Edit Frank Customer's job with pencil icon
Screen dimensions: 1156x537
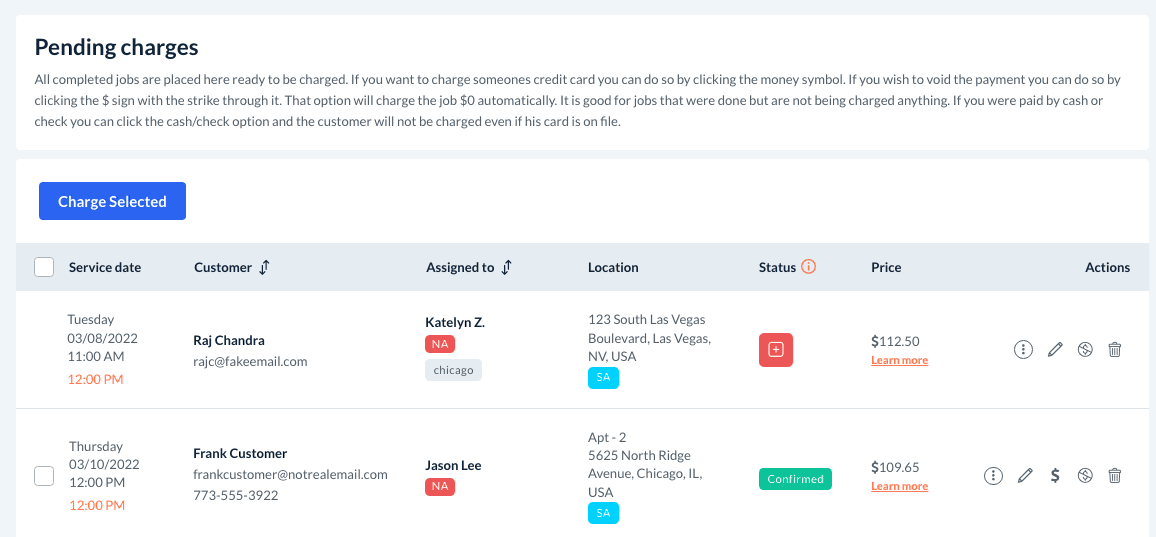[1024, 476]
